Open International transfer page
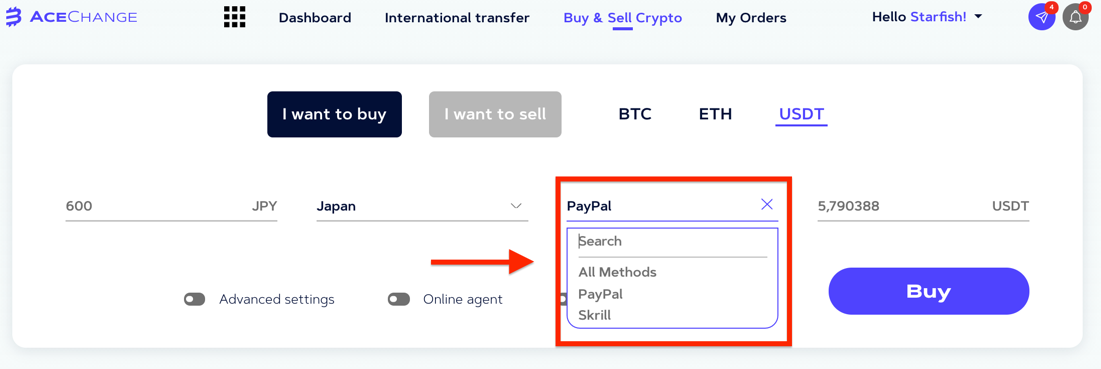This screenshot has height=369, width=1101. pos(457,18)
